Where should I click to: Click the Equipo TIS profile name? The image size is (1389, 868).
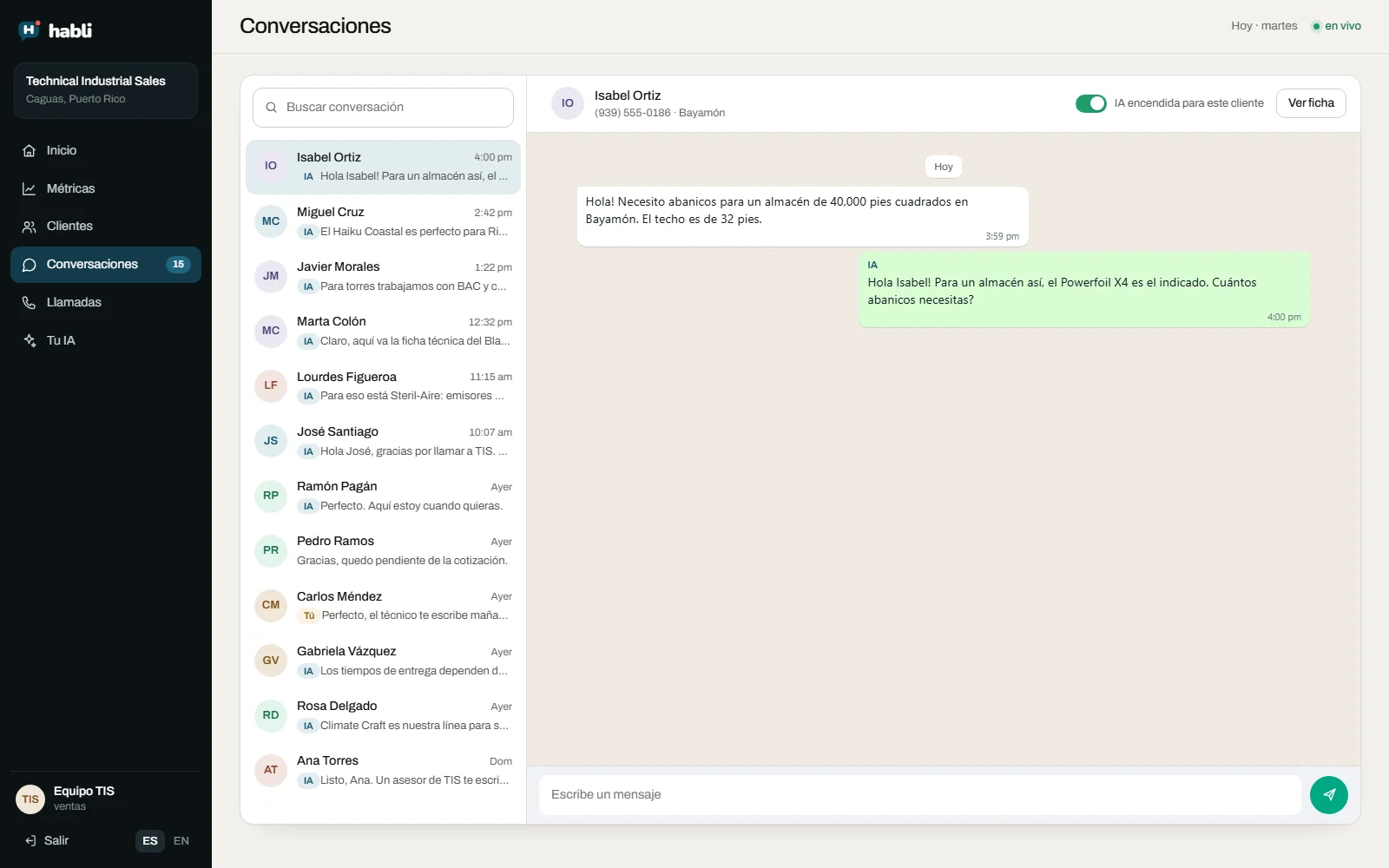coord(84,792)
